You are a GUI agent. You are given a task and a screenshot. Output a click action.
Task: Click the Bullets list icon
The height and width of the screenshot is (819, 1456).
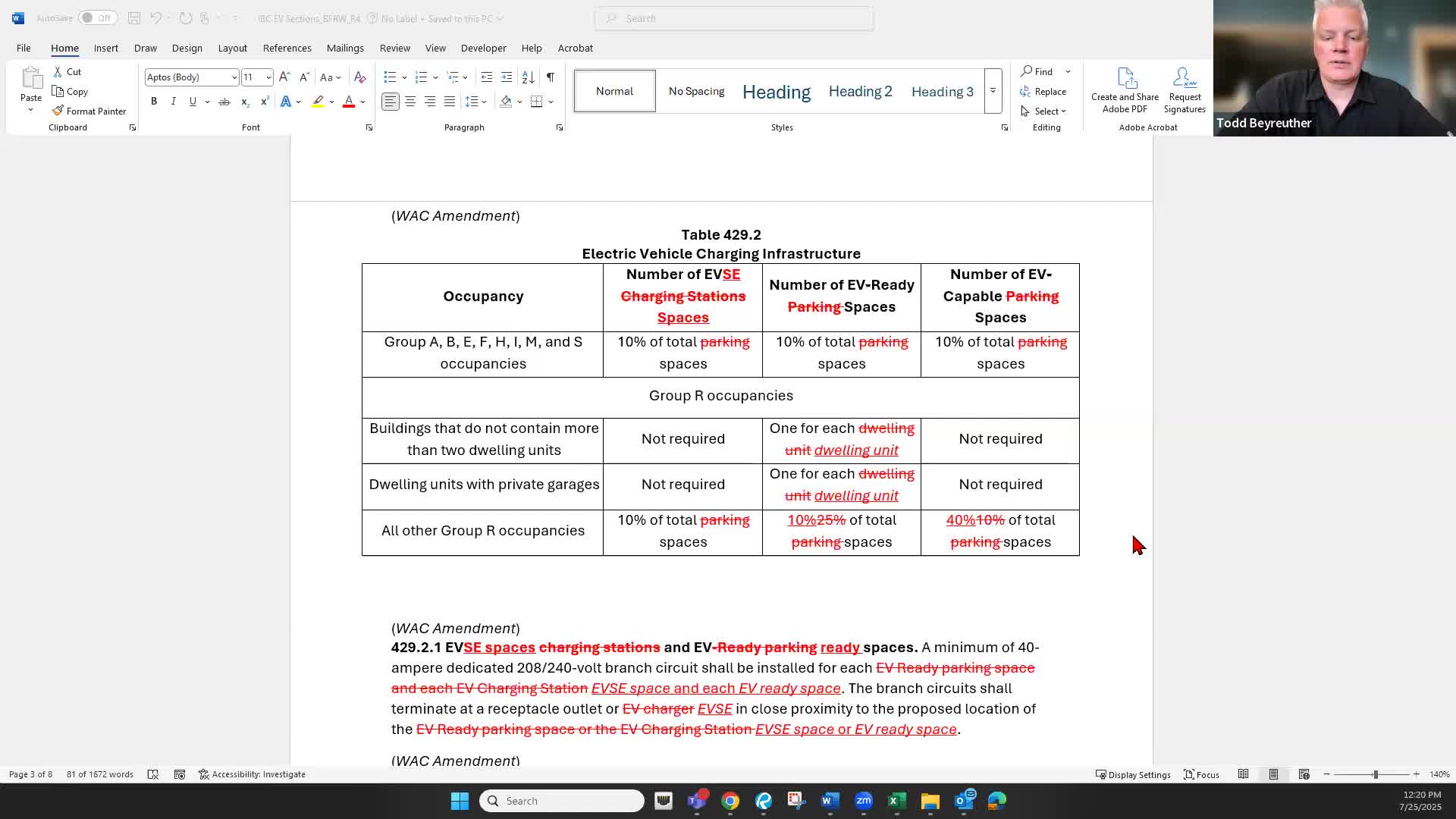390,77
